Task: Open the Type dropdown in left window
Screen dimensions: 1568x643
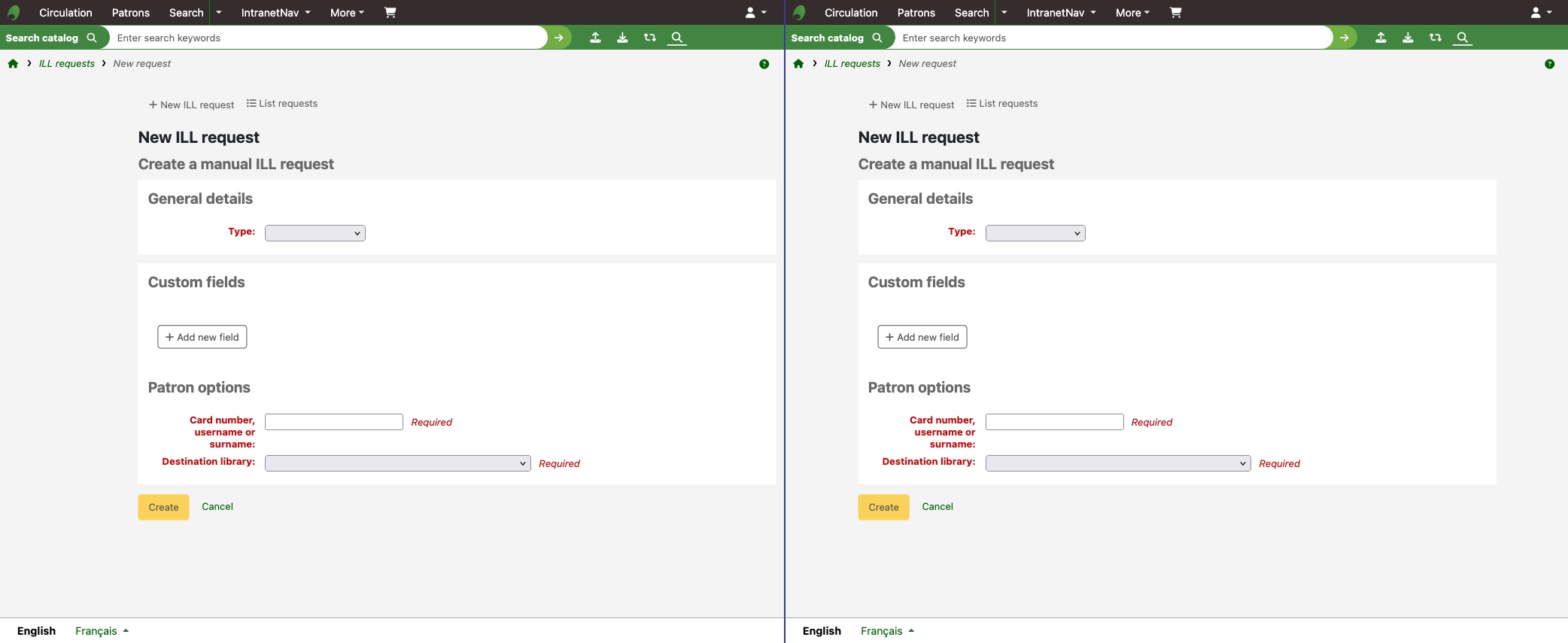Action: [315, 233]
